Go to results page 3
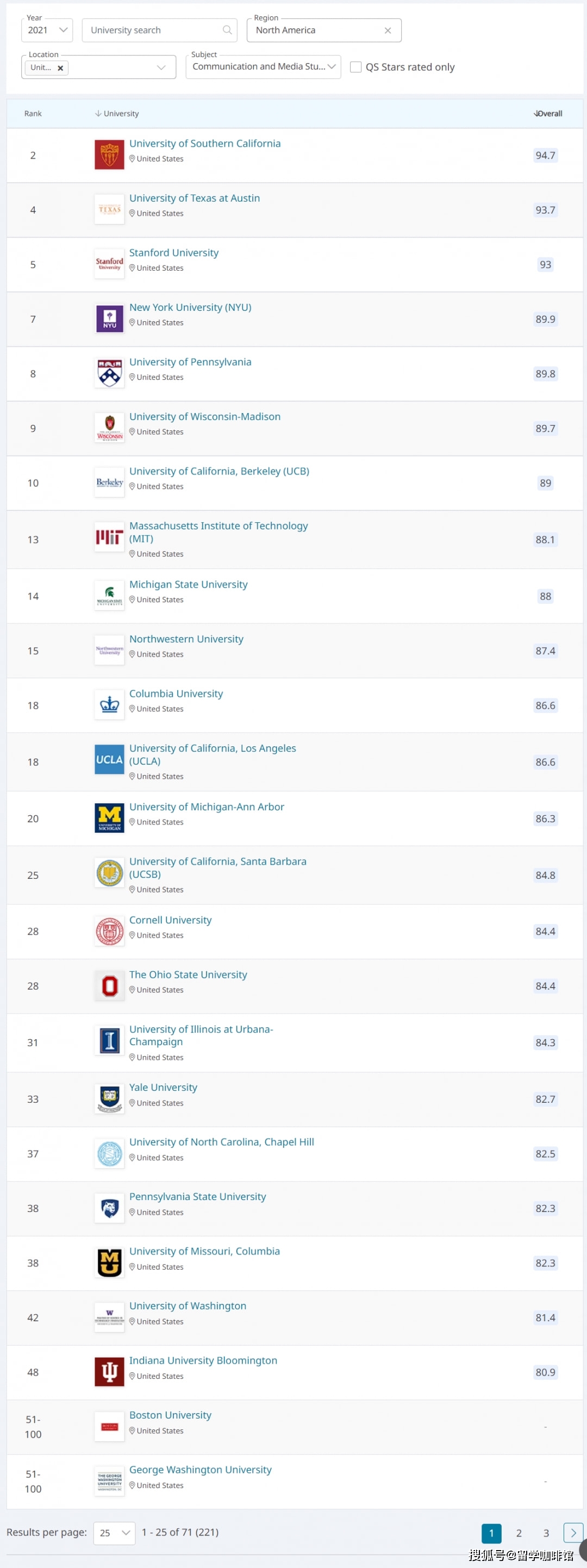The height and width of the screenshot is (1568, 587). pos(546,1533)
